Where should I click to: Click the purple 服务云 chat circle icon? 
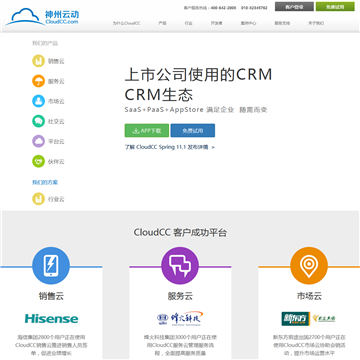pos(180,266)
